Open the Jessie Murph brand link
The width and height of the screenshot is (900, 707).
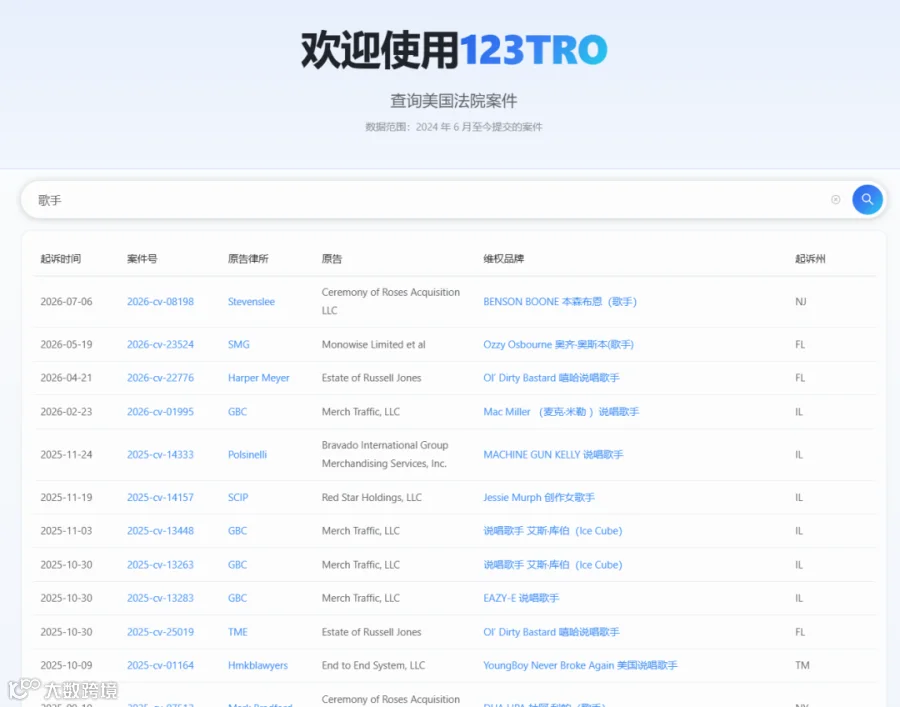point(538,498)
